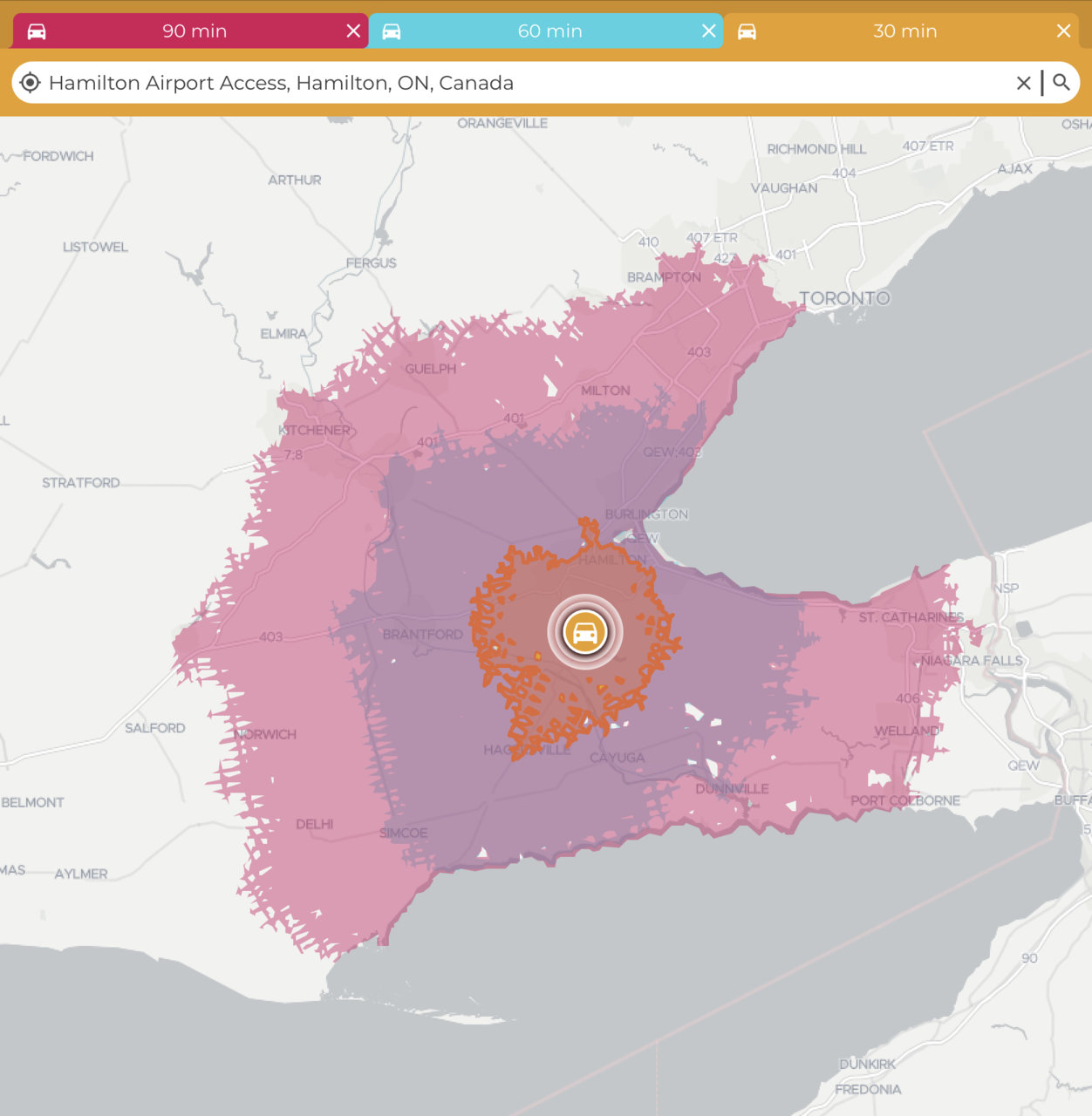Select the 30 min tab

[904, 31]
